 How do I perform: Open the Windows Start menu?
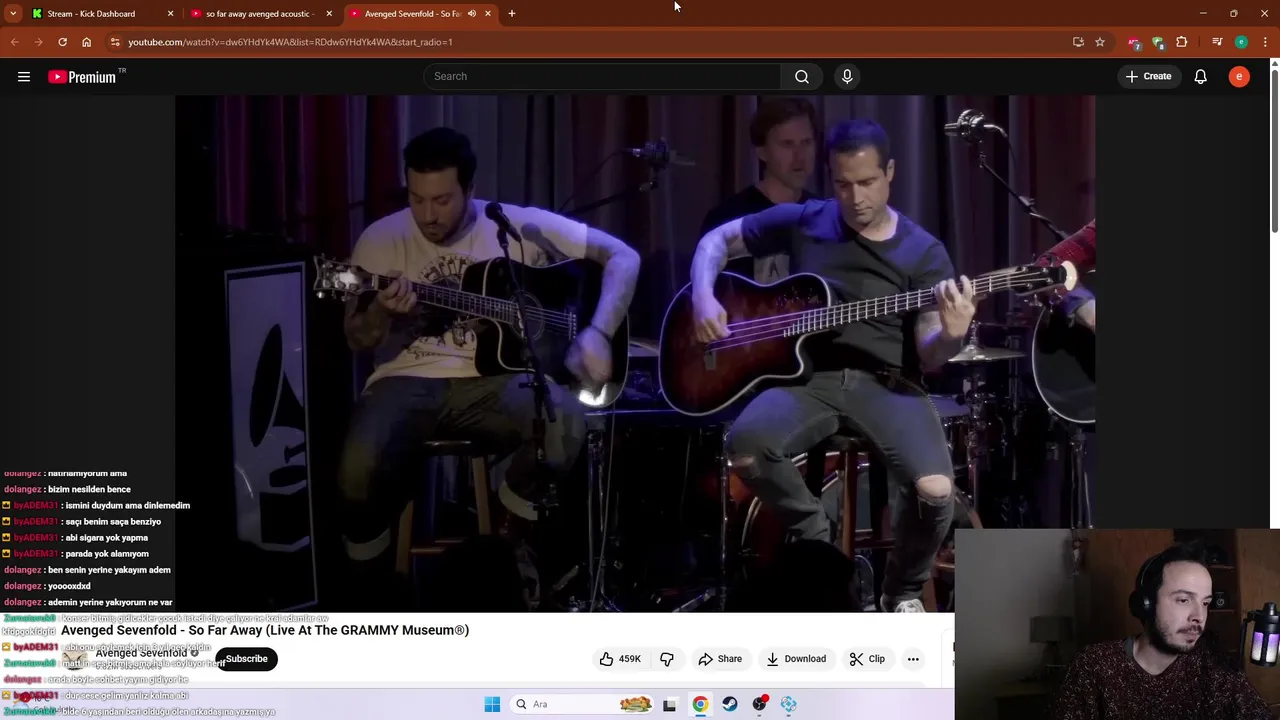click(x=492, y=704)
